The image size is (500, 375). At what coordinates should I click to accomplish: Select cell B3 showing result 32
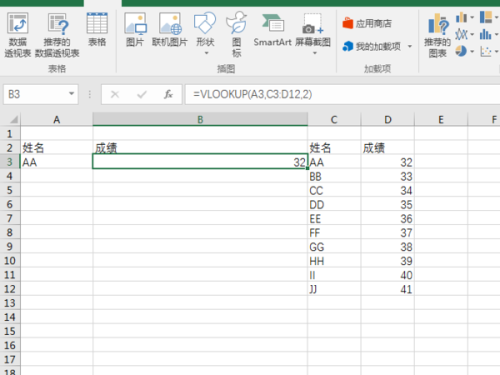tap(200, 162)
